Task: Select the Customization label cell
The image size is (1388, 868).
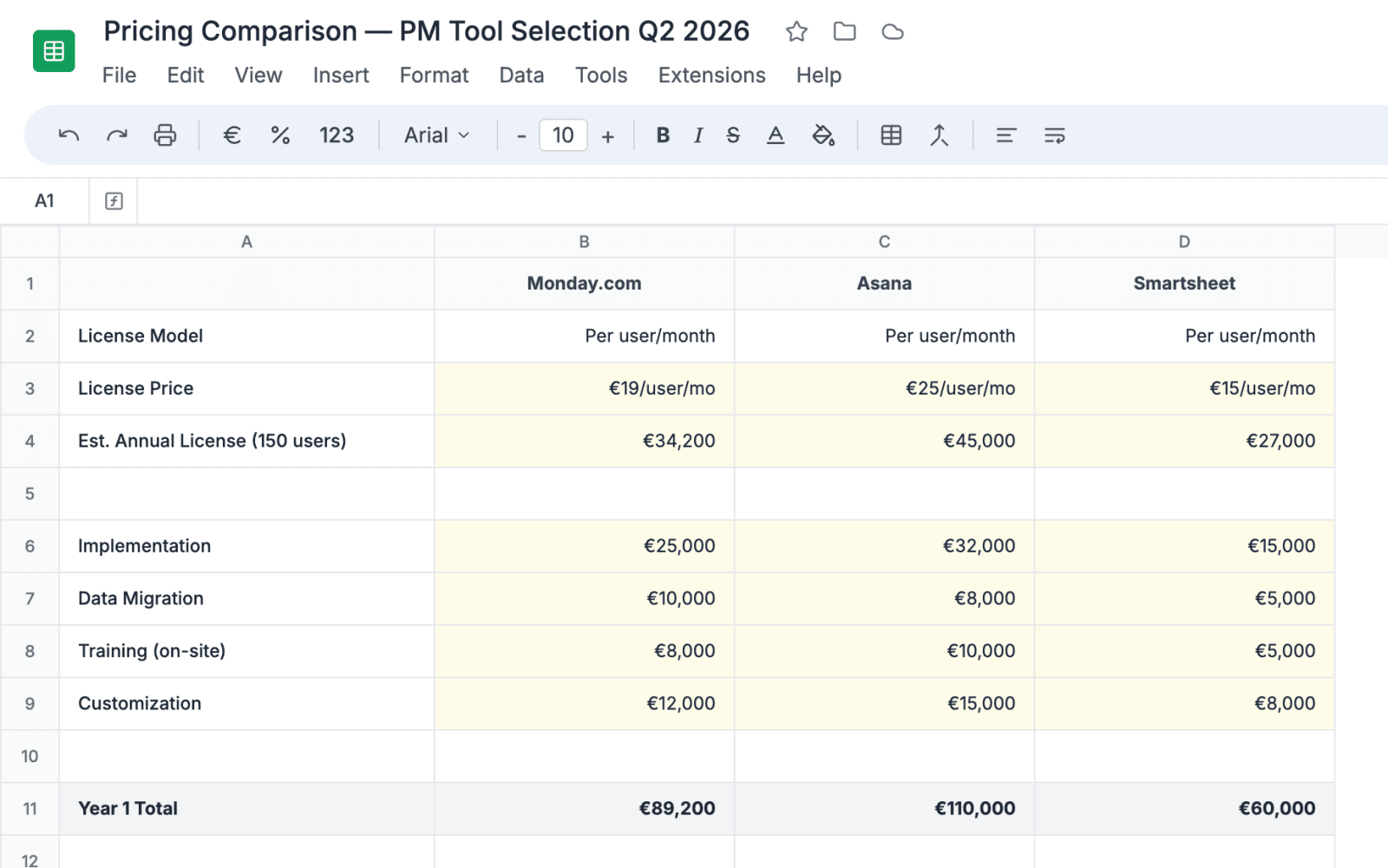Action: point(246,703)
